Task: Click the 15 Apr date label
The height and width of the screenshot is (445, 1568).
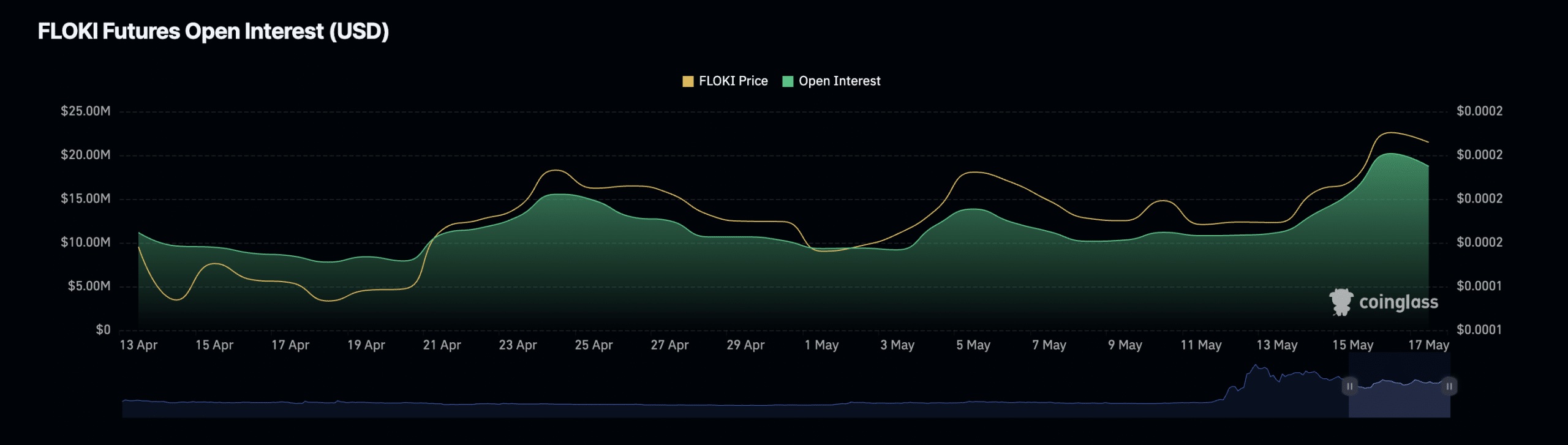Action: [x=214, y=345]
